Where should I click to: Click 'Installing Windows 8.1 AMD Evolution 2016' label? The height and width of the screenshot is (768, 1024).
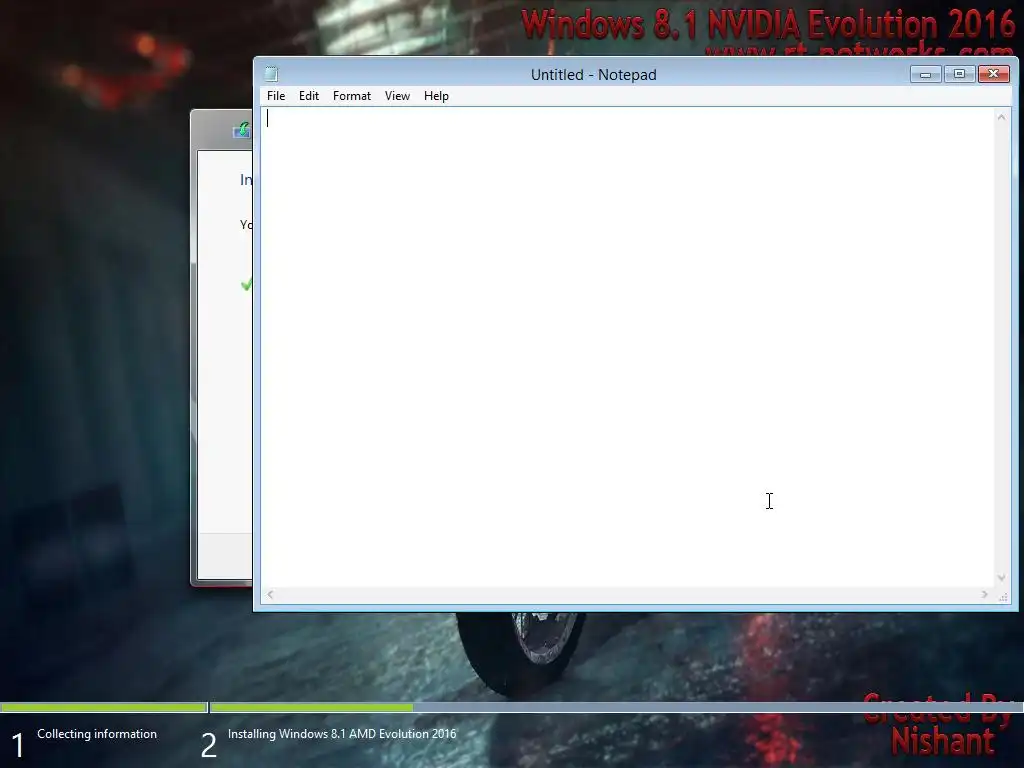[x=342, y=734]
